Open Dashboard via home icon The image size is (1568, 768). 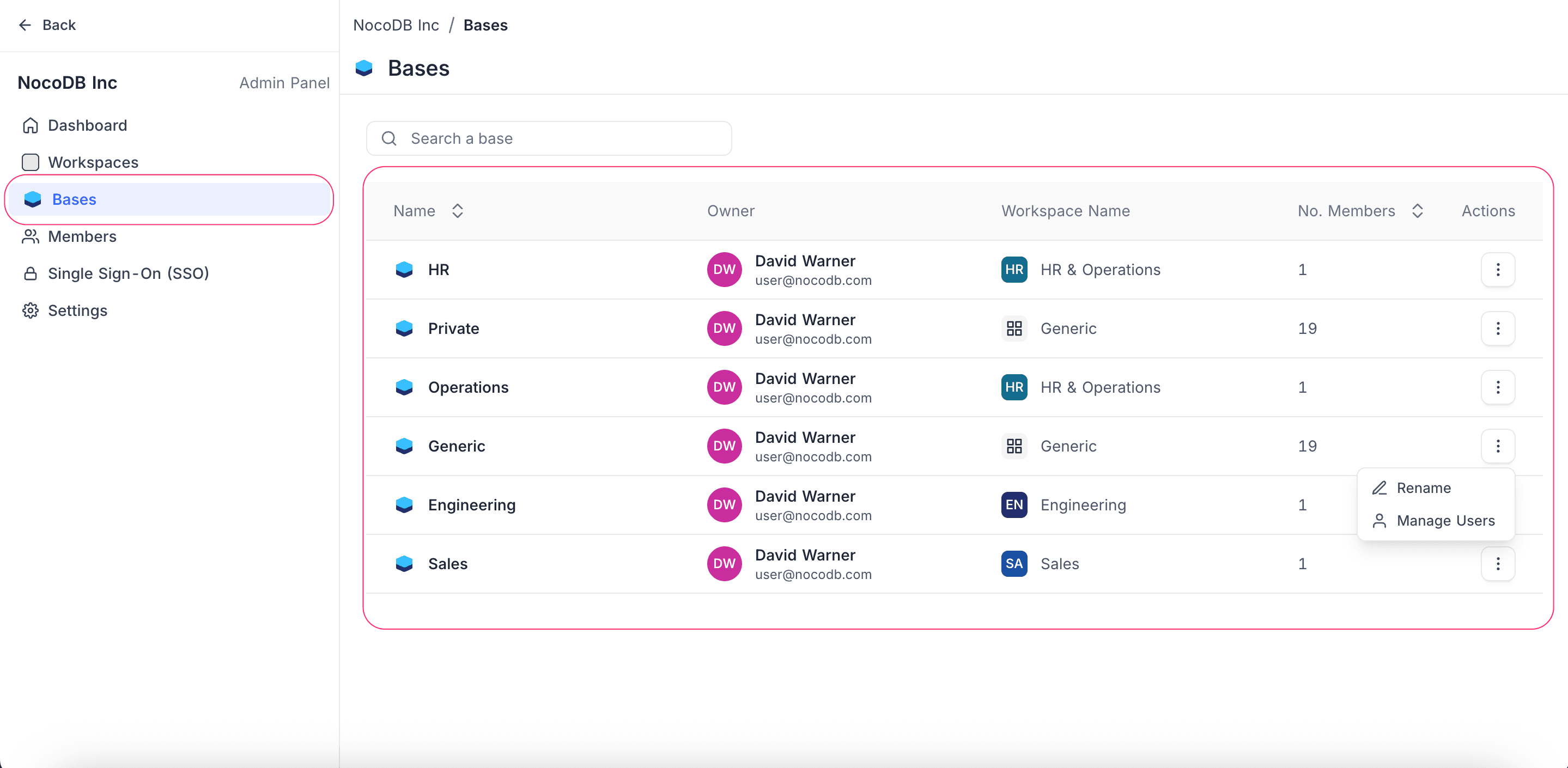(x=31, y=125)
